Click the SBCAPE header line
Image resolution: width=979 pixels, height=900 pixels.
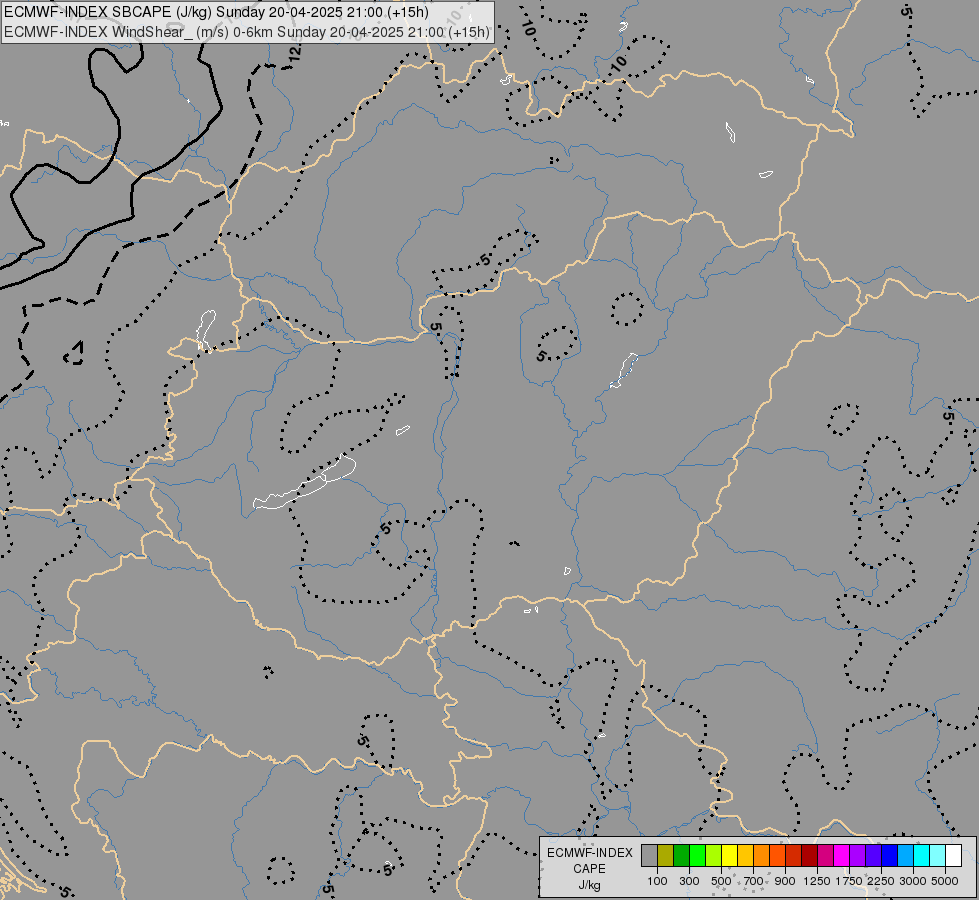216,12
